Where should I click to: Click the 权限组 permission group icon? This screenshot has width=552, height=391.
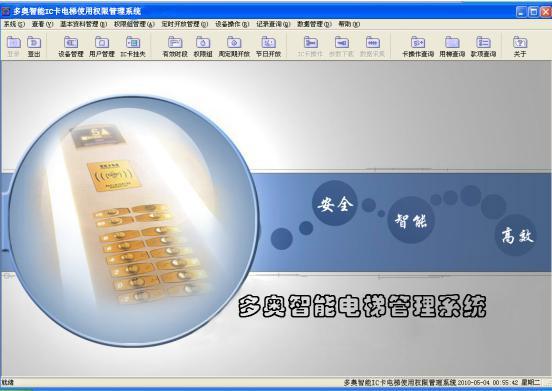coord(203,46)
